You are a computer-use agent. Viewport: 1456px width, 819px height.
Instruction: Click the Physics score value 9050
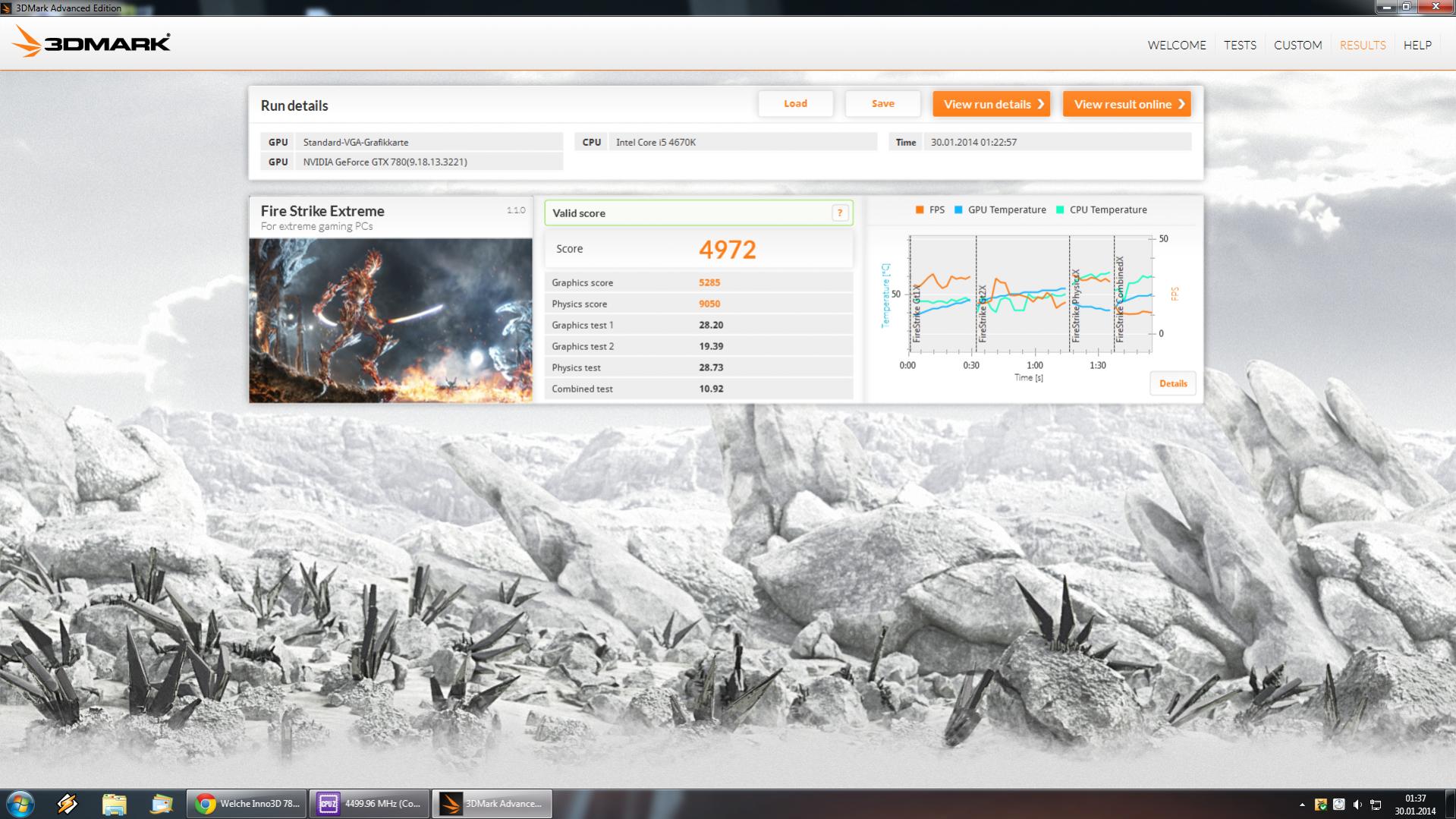click(709, 304)
